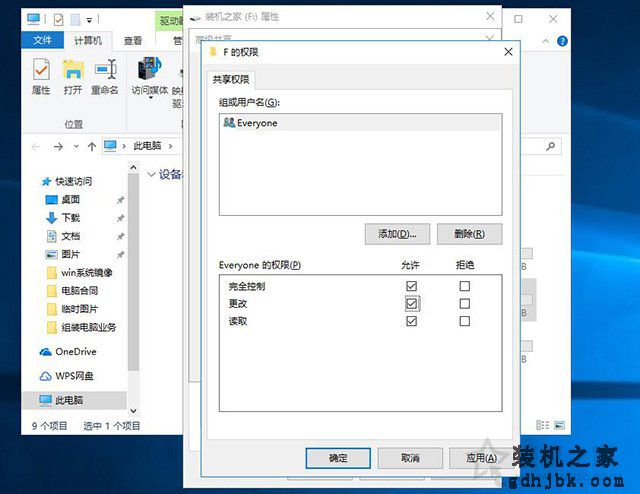Go back with the left arrow
The height and width of the screenshot is (494, 640).
[36, 146]
